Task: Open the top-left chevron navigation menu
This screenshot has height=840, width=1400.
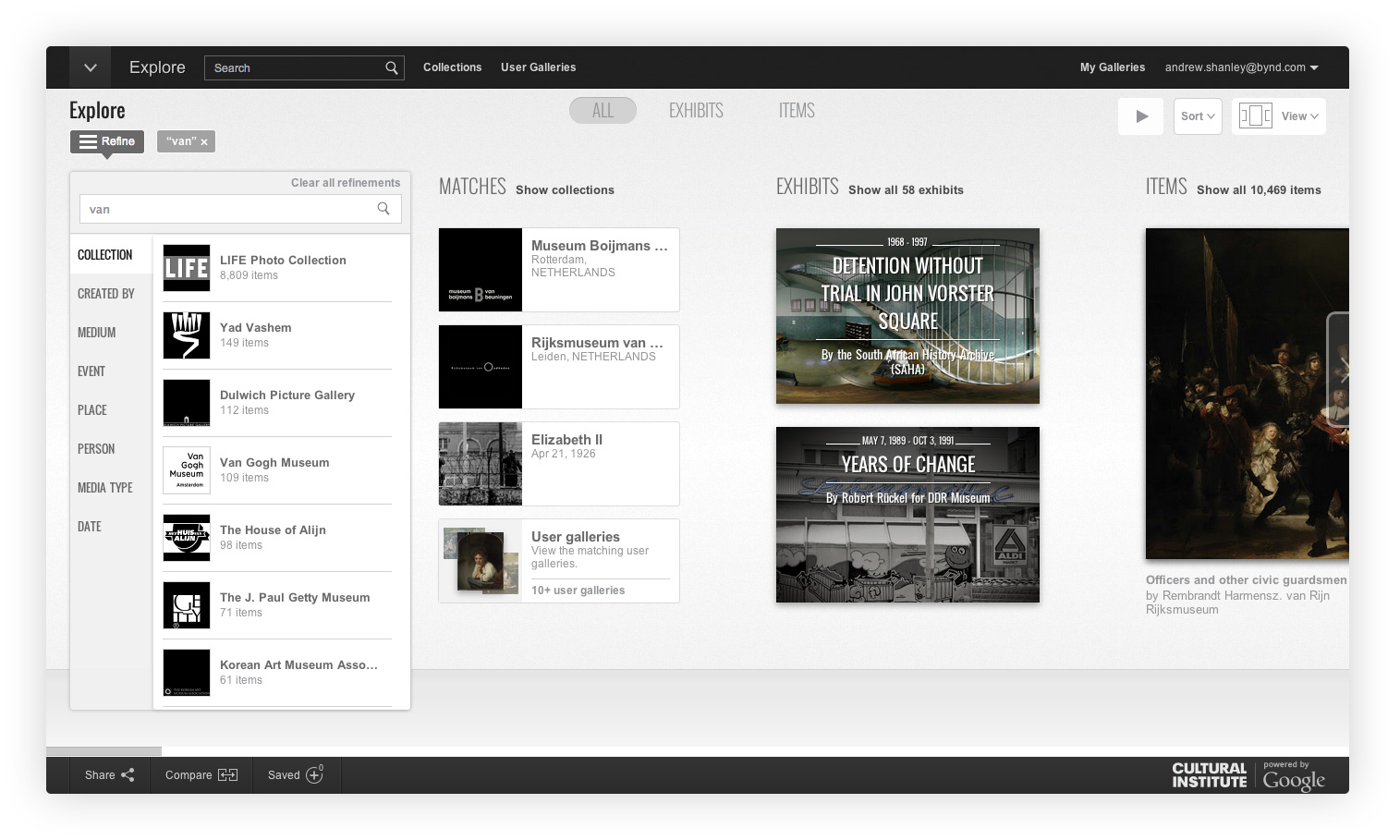Action: click(91, 67)
